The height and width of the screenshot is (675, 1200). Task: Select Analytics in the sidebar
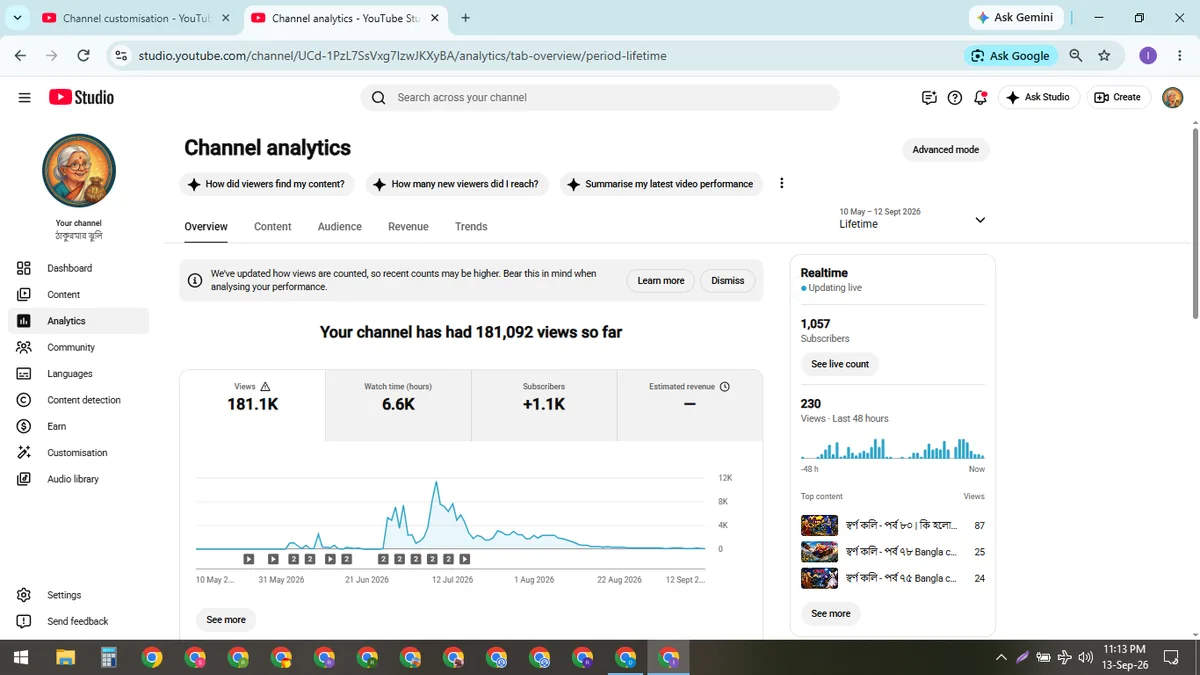(x=78, y=321)
